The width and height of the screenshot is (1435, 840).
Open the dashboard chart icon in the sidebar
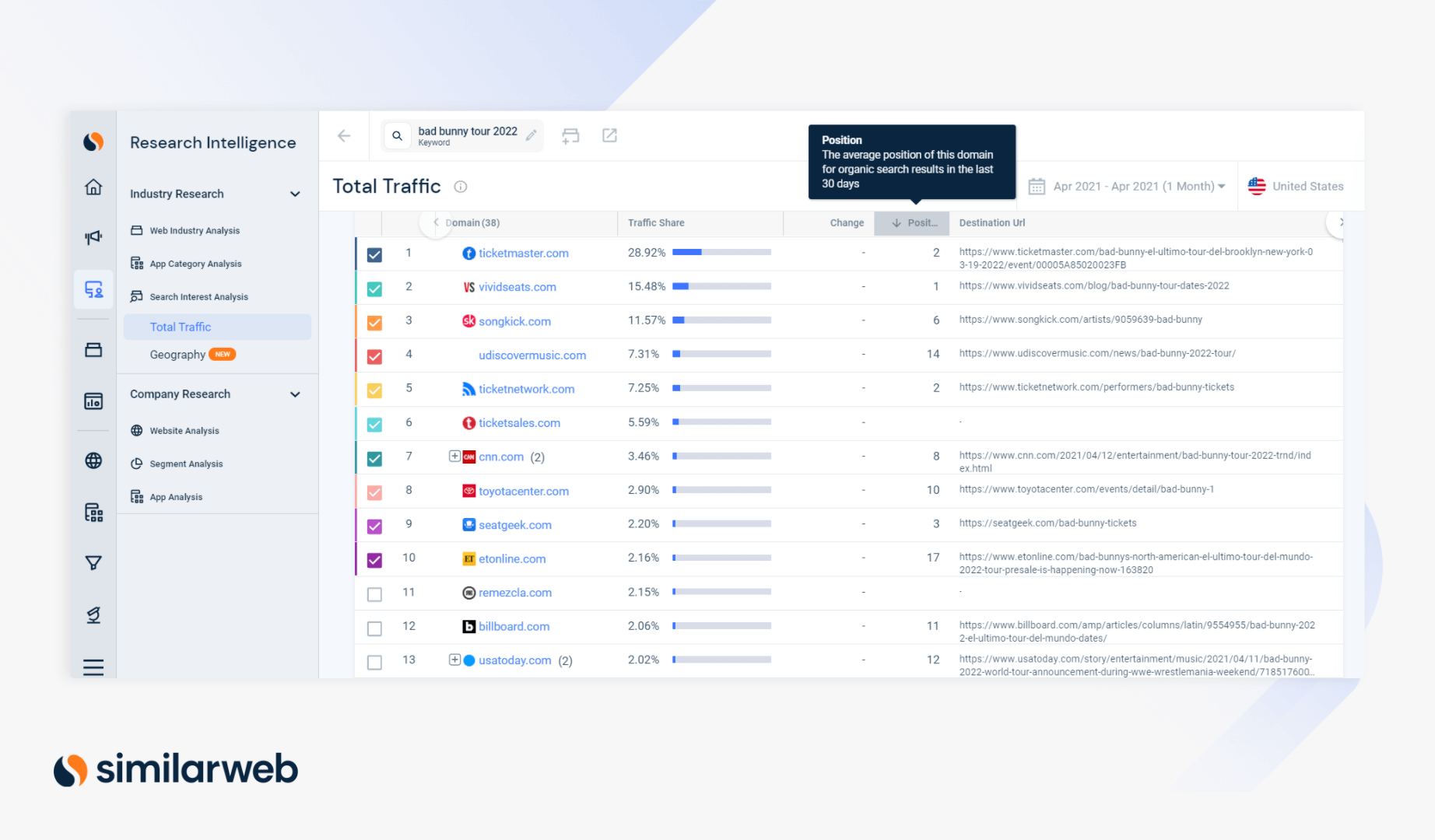(93, 401)
